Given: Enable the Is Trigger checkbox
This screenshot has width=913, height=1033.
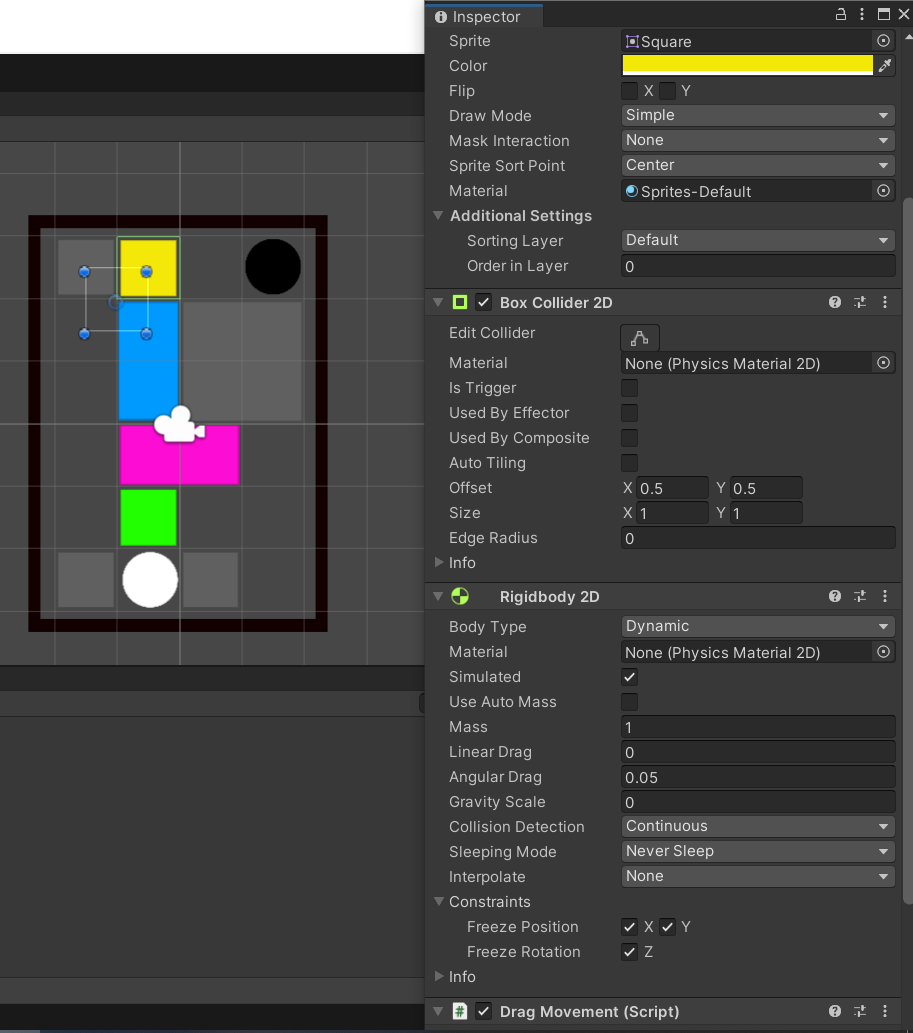Looking at the screenshot, I should tap(630, 388).
